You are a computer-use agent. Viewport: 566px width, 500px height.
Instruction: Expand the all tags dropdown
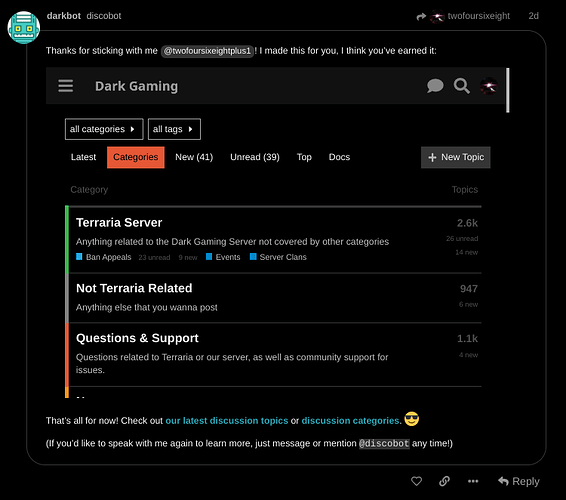pos(174,129)
